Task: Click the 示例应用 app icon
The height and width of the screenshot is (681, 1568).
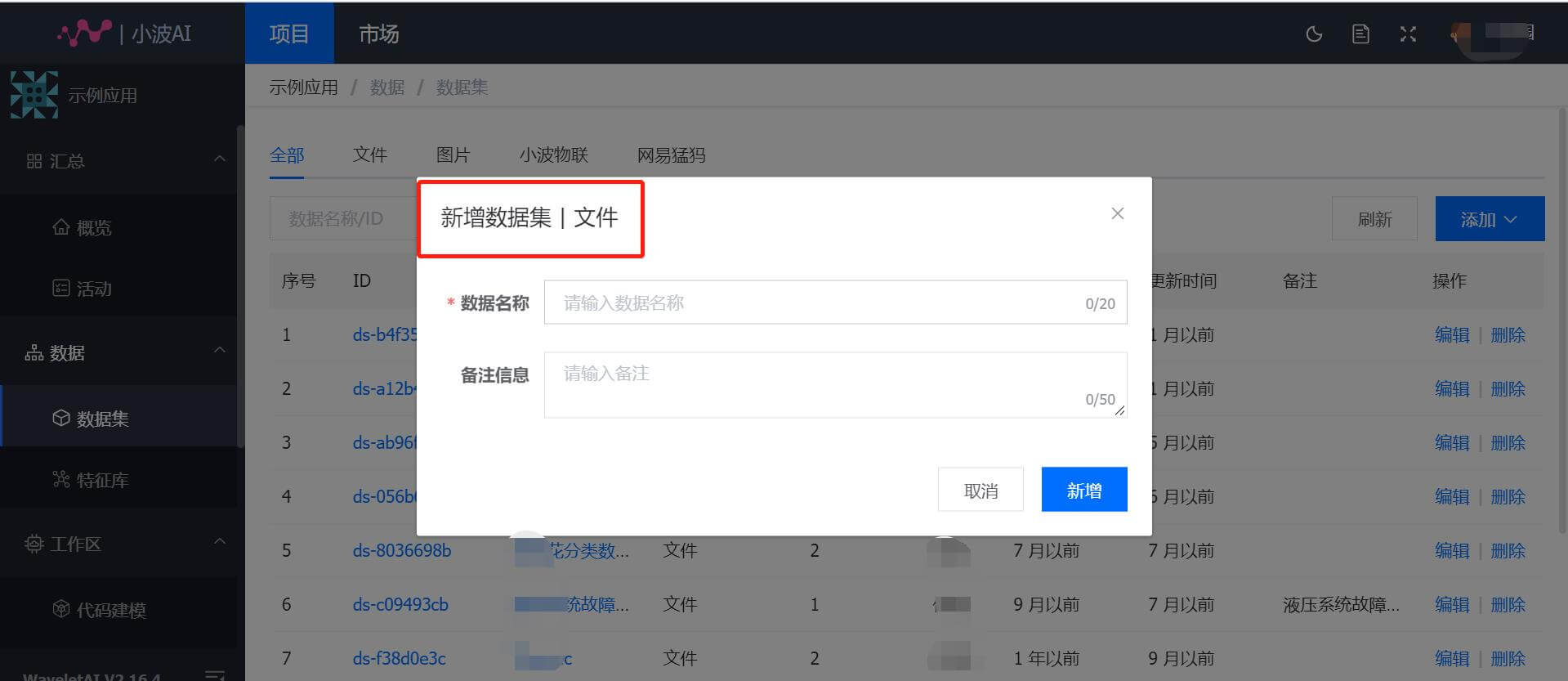Action: tap(34, 95)
